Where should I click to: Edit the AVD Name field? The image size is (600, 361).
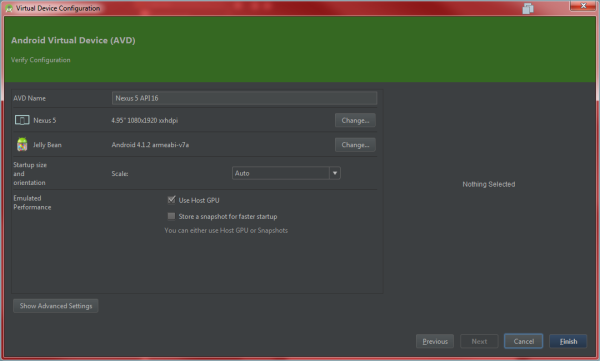pyautogui.click(x=245, y=98)
